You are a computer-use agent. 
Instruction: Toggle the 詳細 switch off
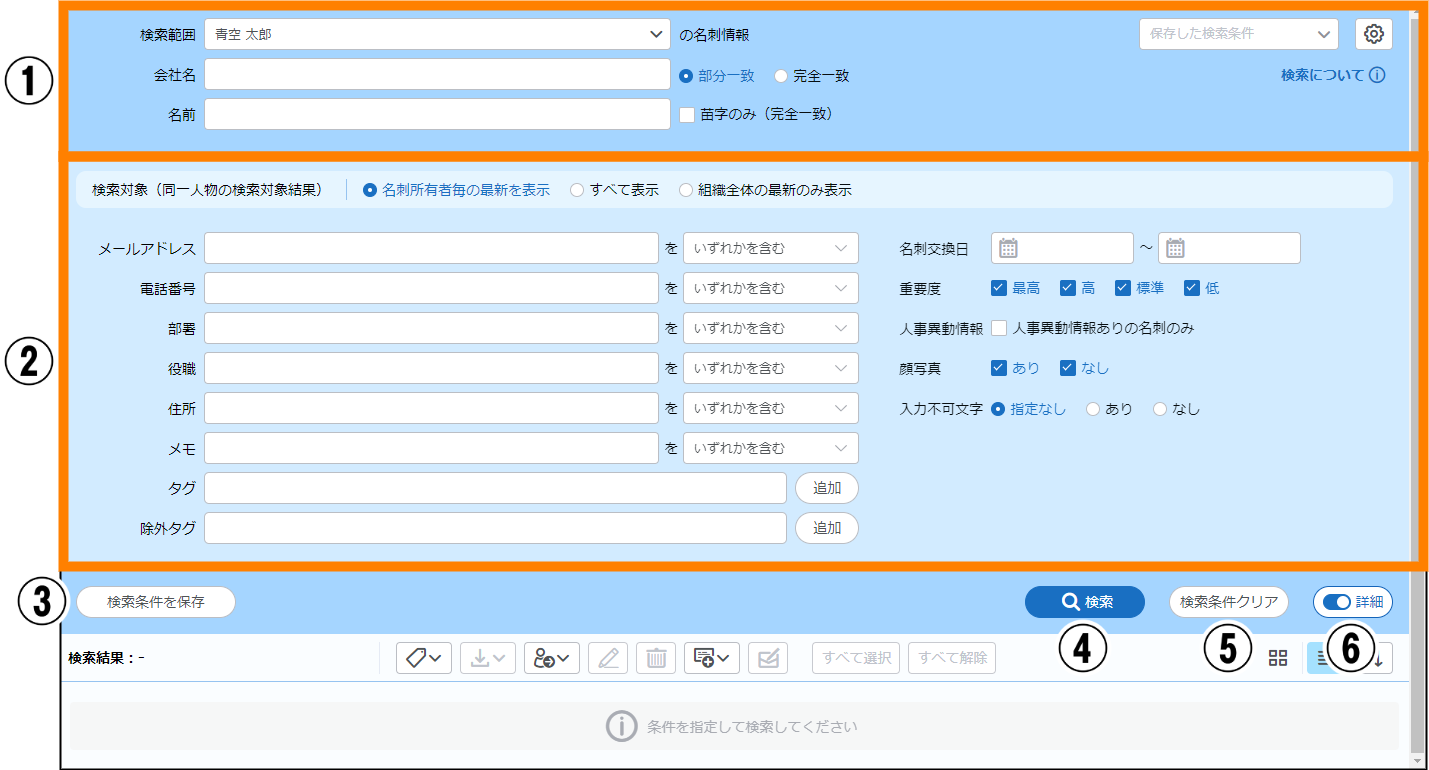click(x=1337, y=602)
